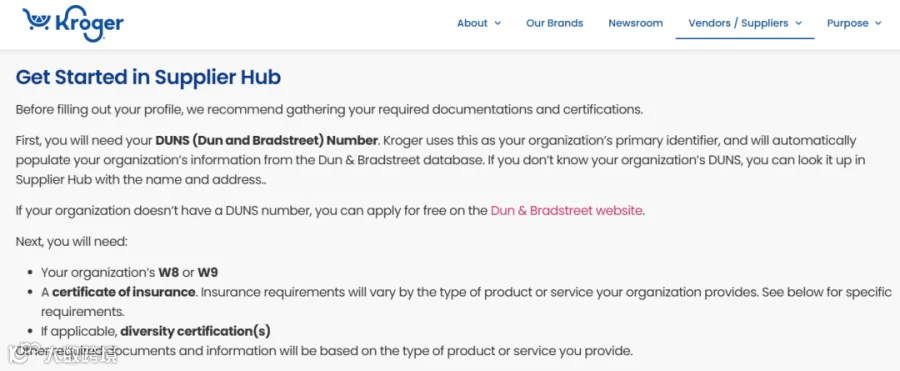Click the 'Next, you will need:' line
900x371 pixels.
[x=72, y=241]
